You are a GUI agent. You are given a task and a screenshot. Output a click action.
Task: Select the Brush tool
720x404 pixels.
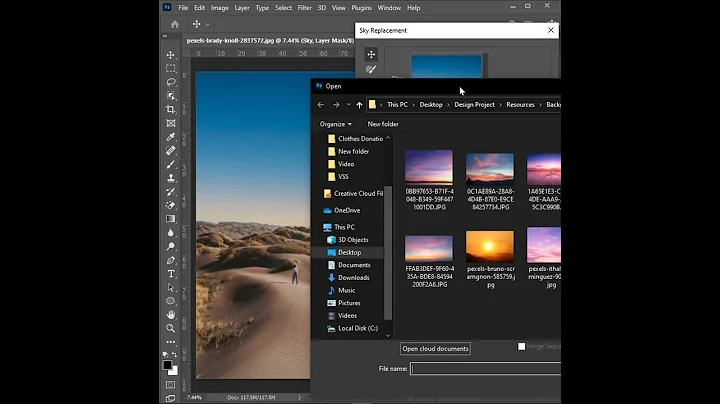pos(171,164)
